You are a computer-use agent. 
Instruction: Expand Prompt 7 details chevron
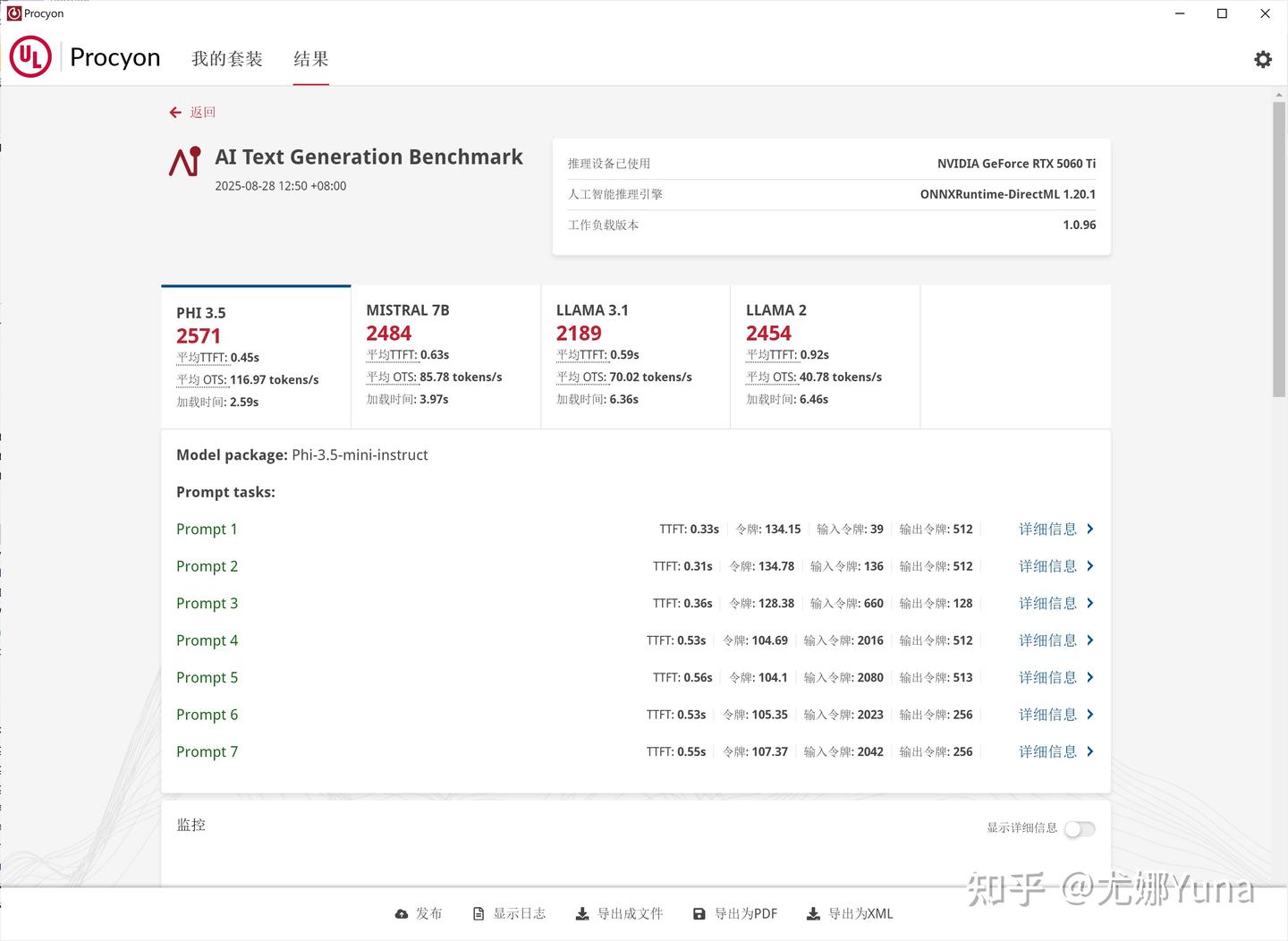(x=1090, y=752)
